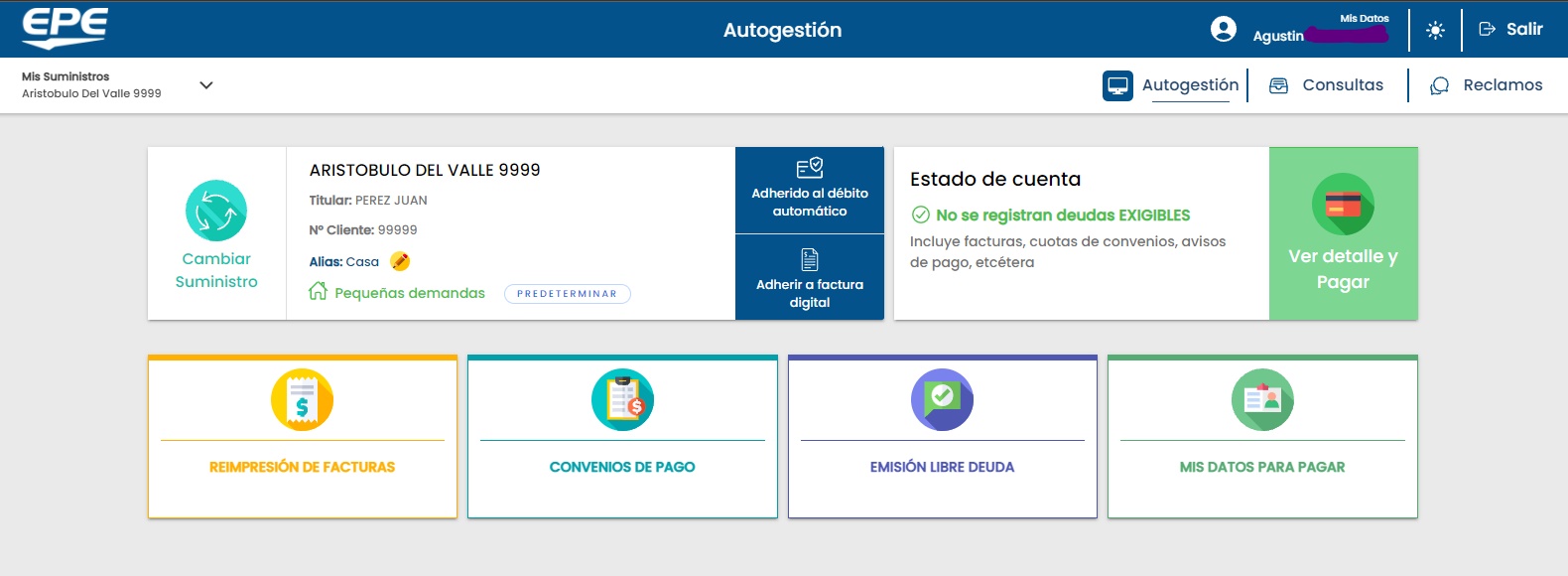Open Reimpresión de Facturas invoice icon
The height and width of the screenshot is (576, 1568).
click(x=302, y=399)
